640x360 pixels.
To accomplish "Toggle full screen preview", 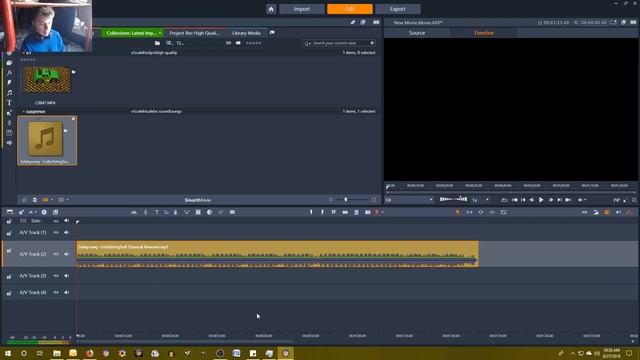I will pos(634,200).
